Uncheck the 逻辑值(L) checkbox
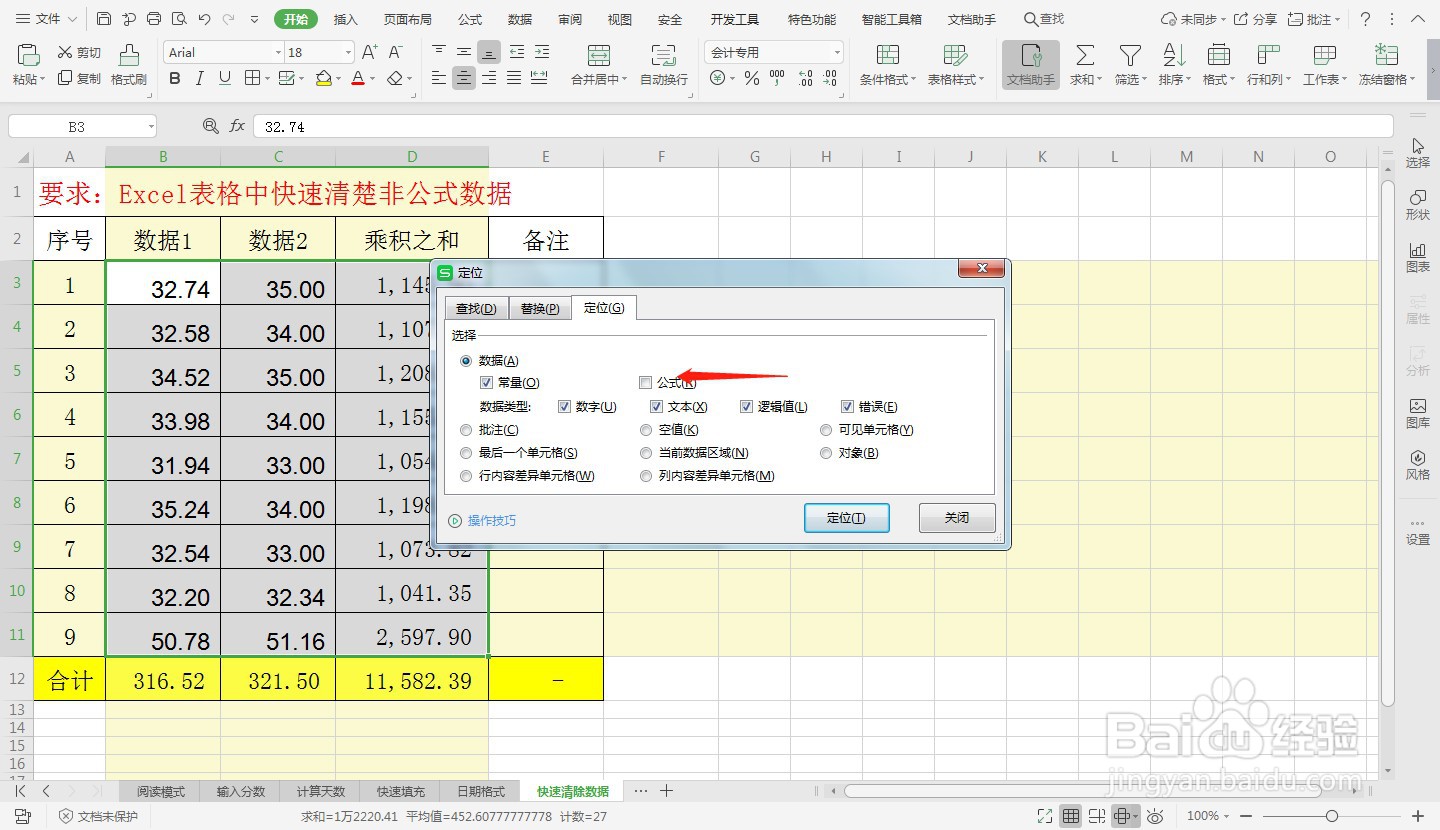1440x830 pixels. pos(747,407)
